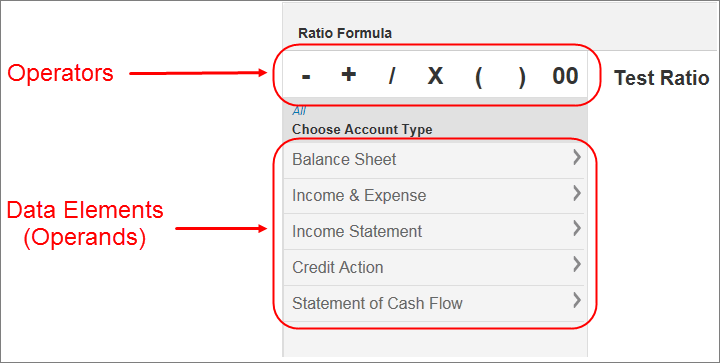This screenshot has height=363, width=720.
Task: Expand Income Statement chevron arrow
Action: (x=577, y=229)
